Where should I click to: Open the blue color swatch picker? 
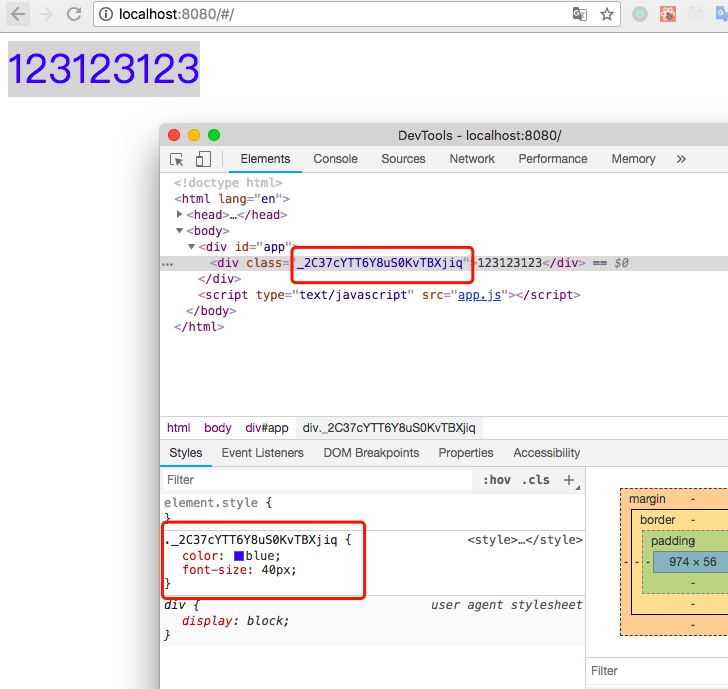coord(239,556)
